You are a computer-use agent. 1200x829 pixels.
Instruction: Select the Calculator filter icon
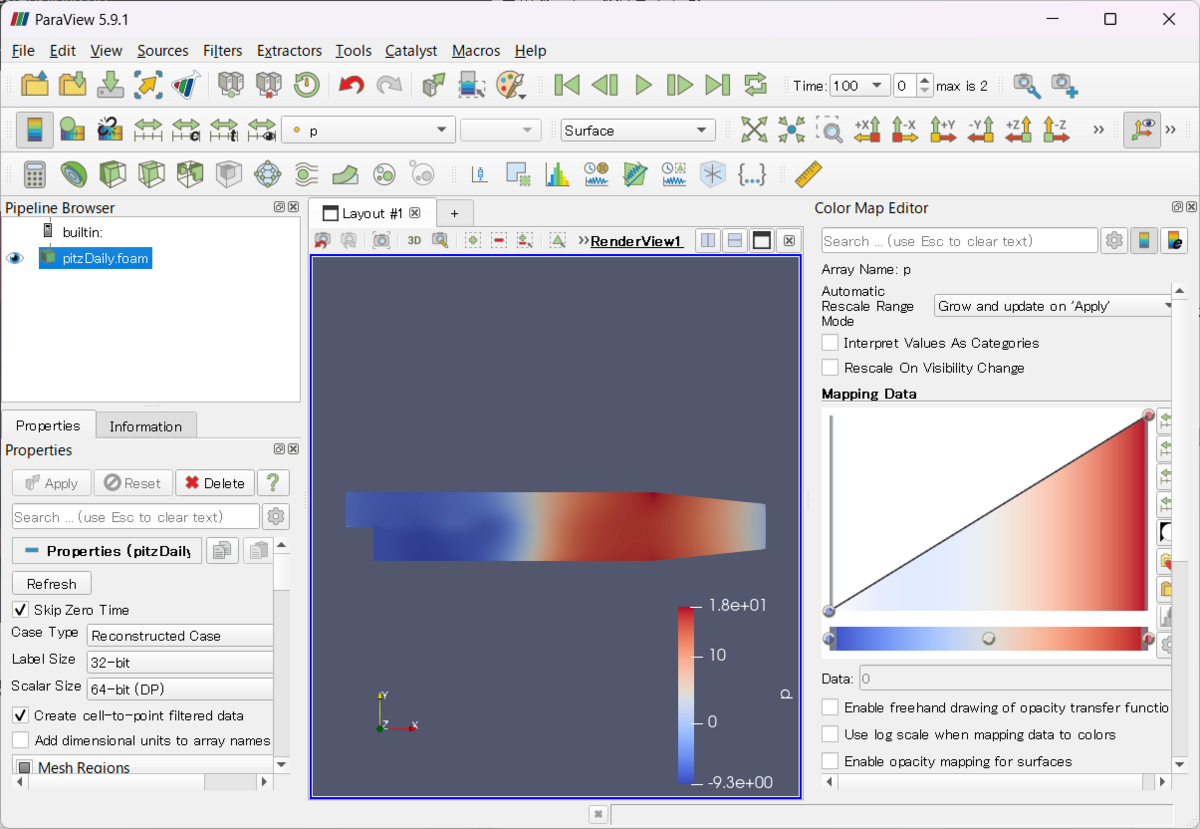point(34,173)
